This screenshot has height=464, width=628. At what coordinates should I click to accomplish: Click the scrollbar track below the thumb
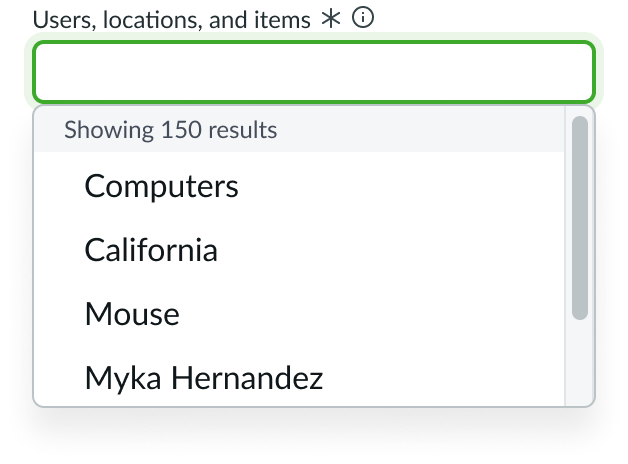(x=580, y=362)
